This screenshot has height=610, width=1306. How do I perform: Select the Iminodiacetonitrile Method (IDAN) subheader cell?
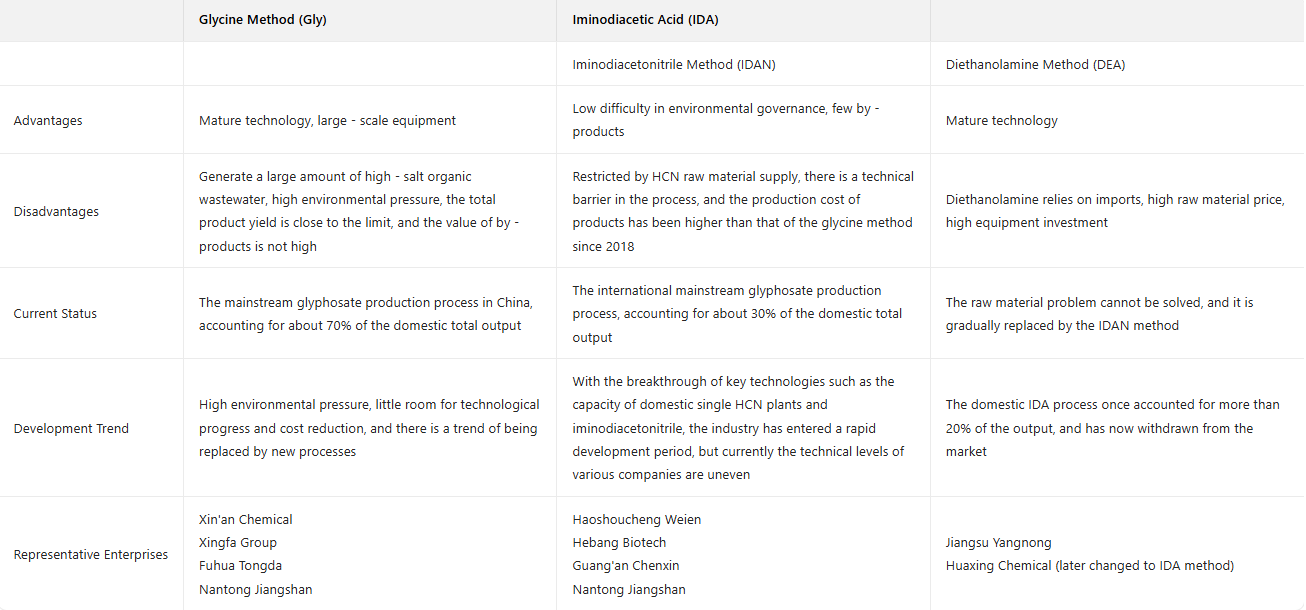point(673,64)
